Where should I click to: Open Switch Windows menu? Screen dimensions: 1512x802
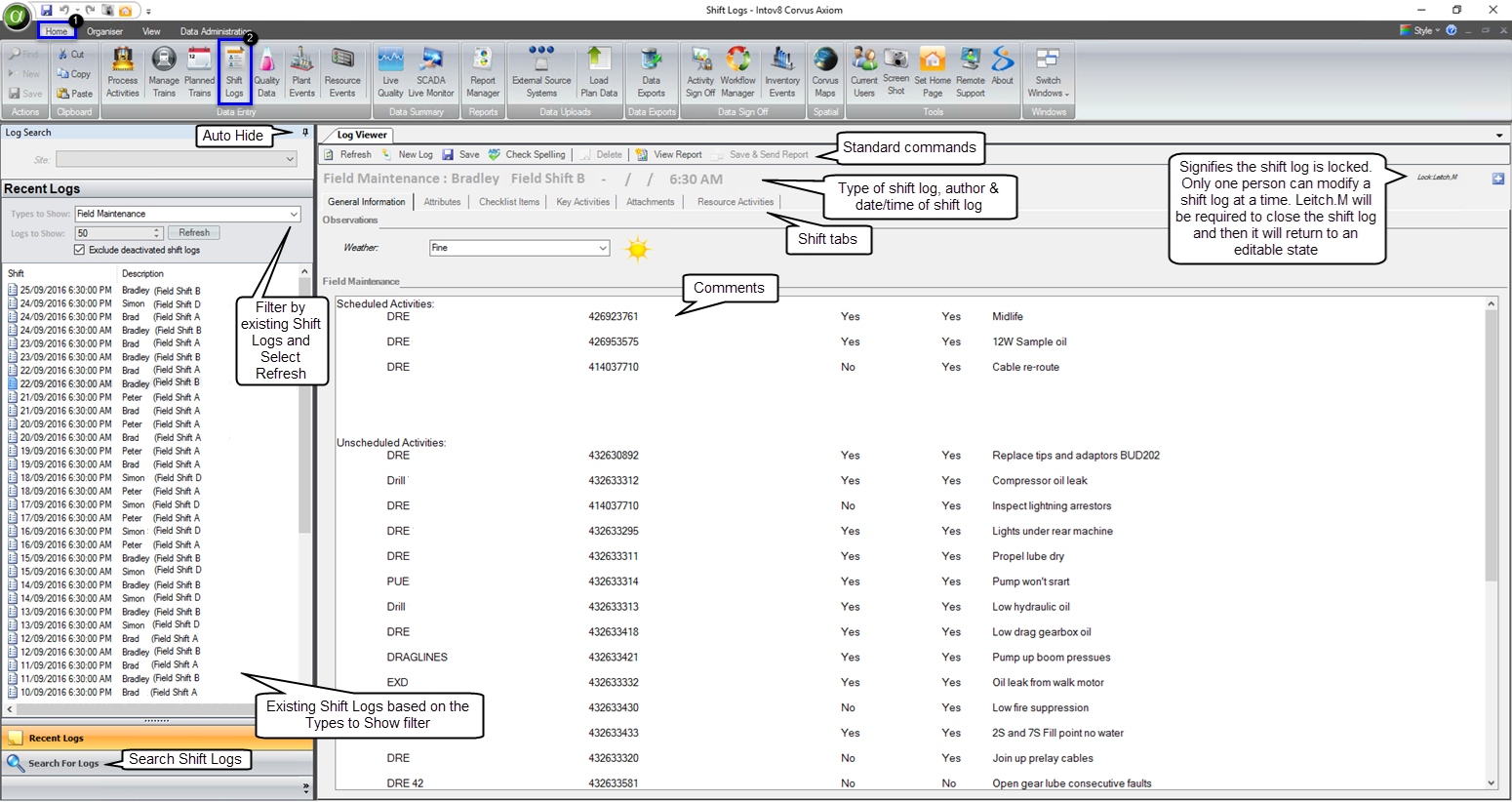tap(1049, 72)
